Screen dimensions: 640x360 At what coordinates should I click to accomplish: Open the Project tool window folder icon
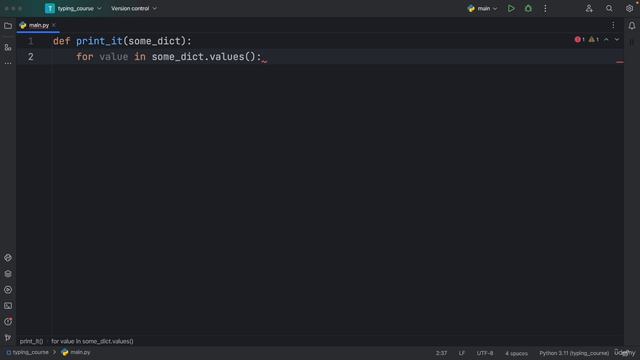tap(8, 26)
